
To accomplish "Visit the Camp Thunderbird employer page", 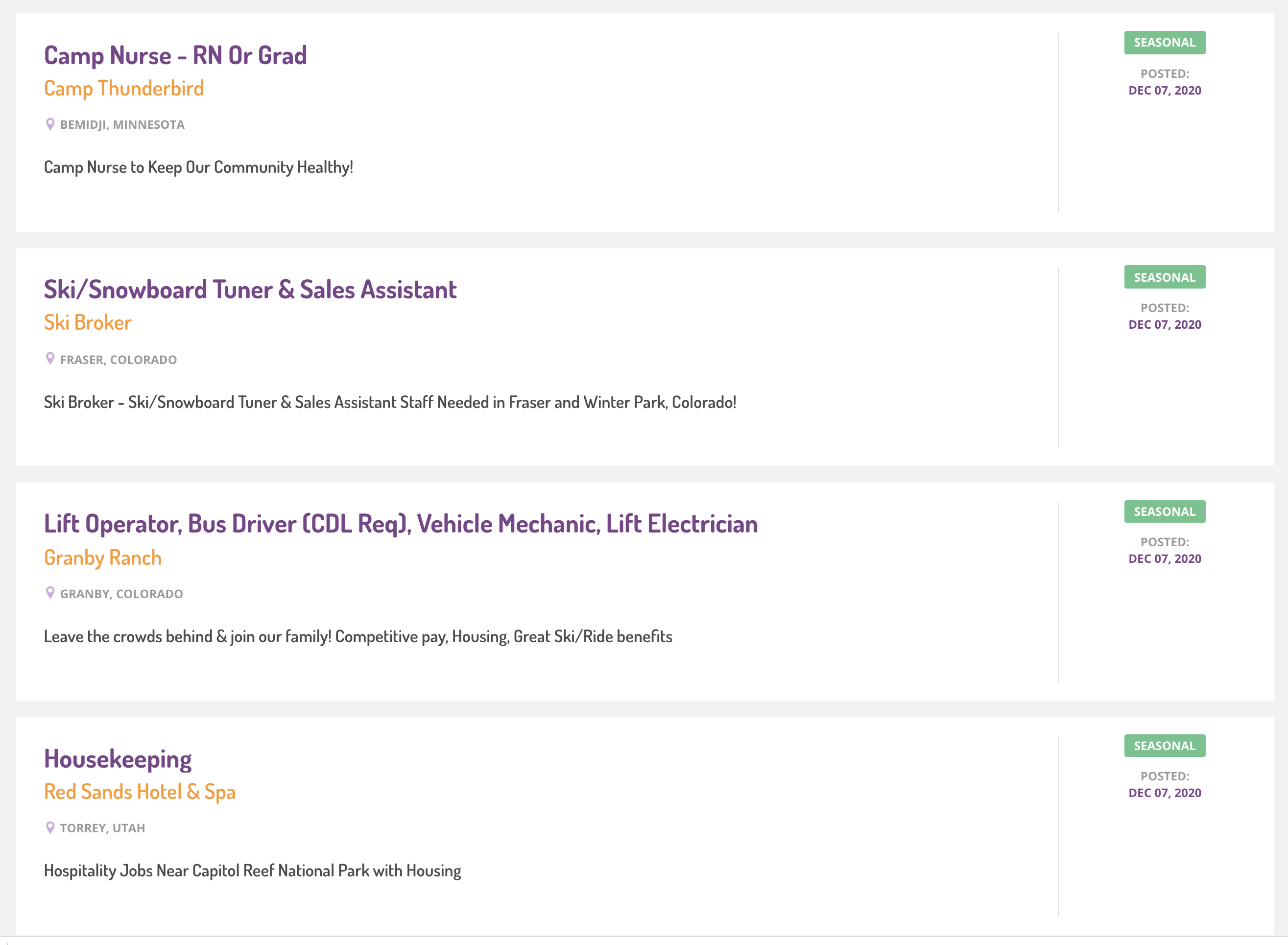I will tap(124, 89).
